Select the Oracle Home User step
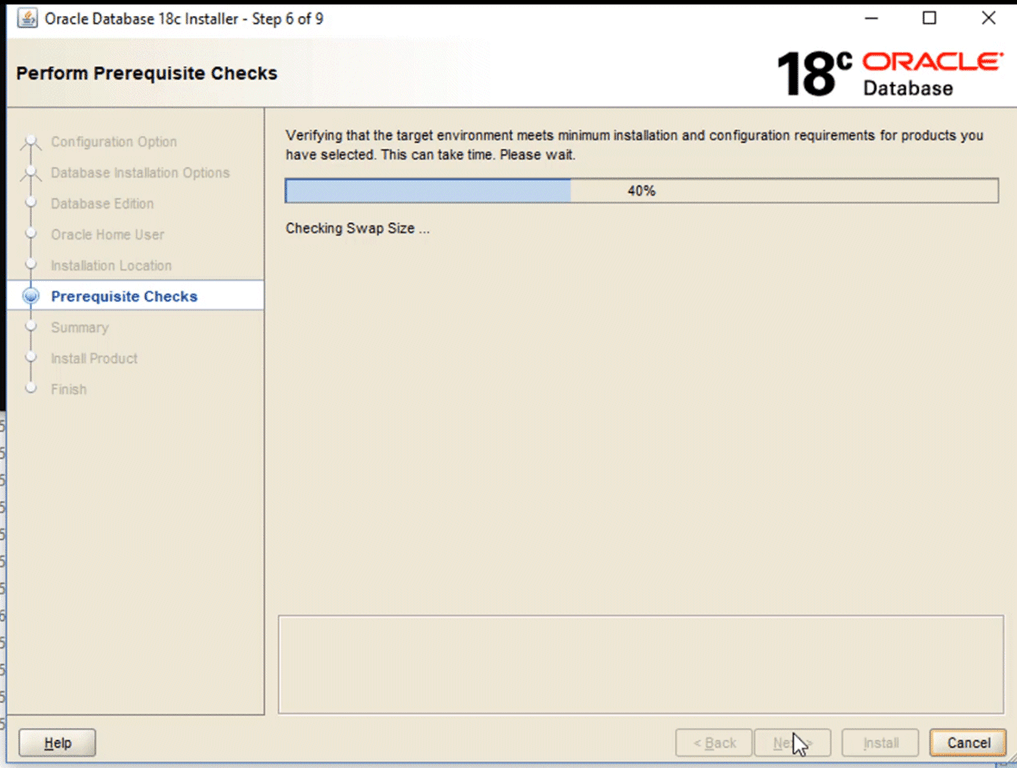The height and width of the screenshot is (768, 1017). click(108, 234)
